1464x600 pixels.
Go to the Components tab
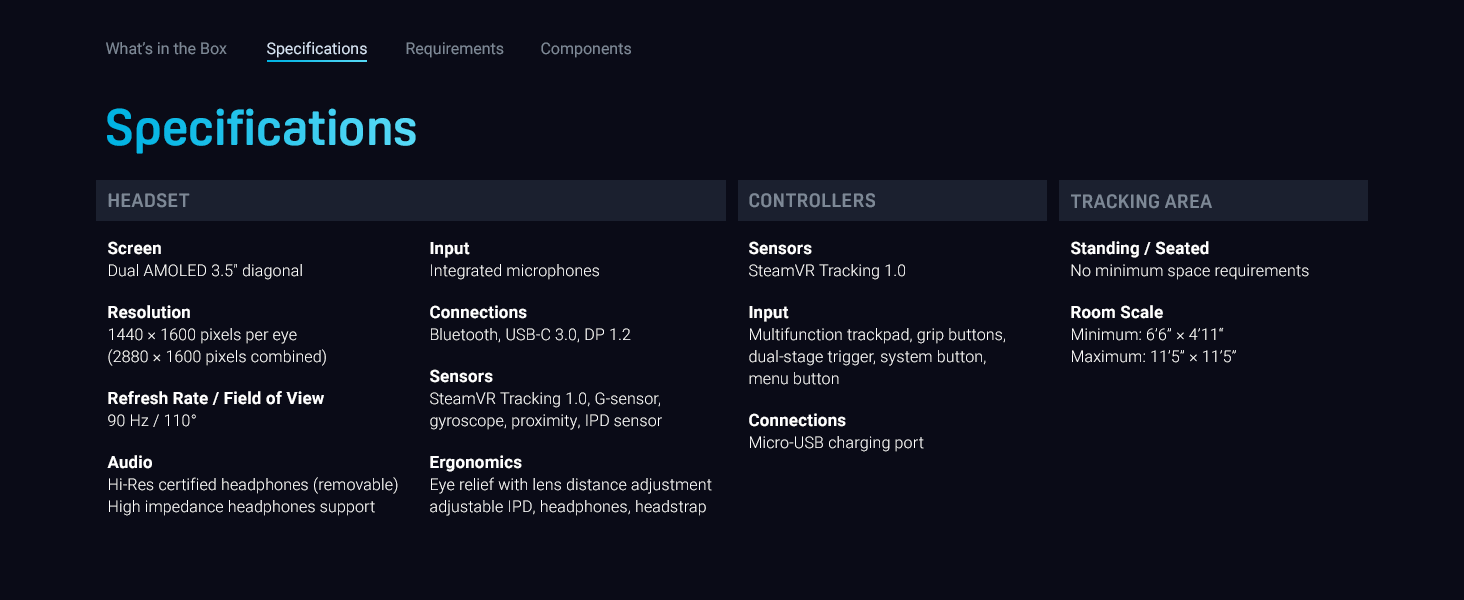point(585,49)
